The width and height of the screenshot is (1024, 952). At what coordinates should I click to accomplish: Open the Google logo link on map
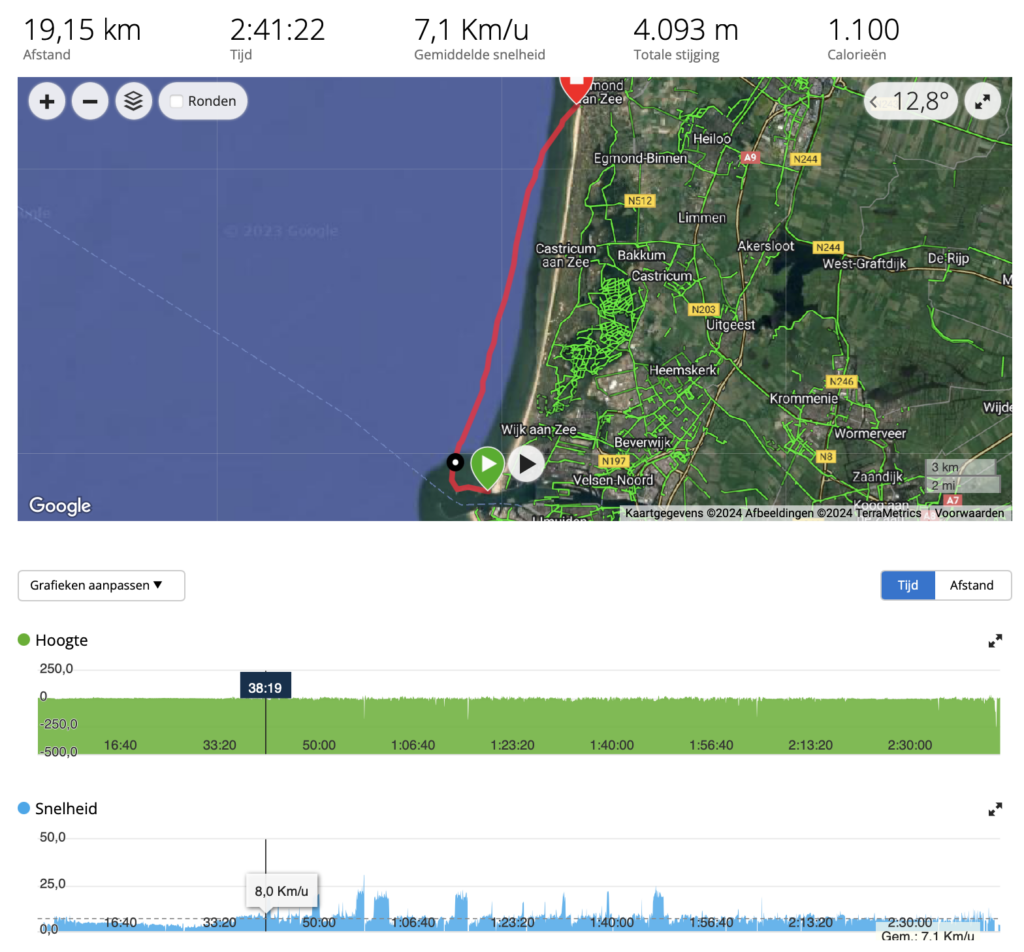point(60,505)
